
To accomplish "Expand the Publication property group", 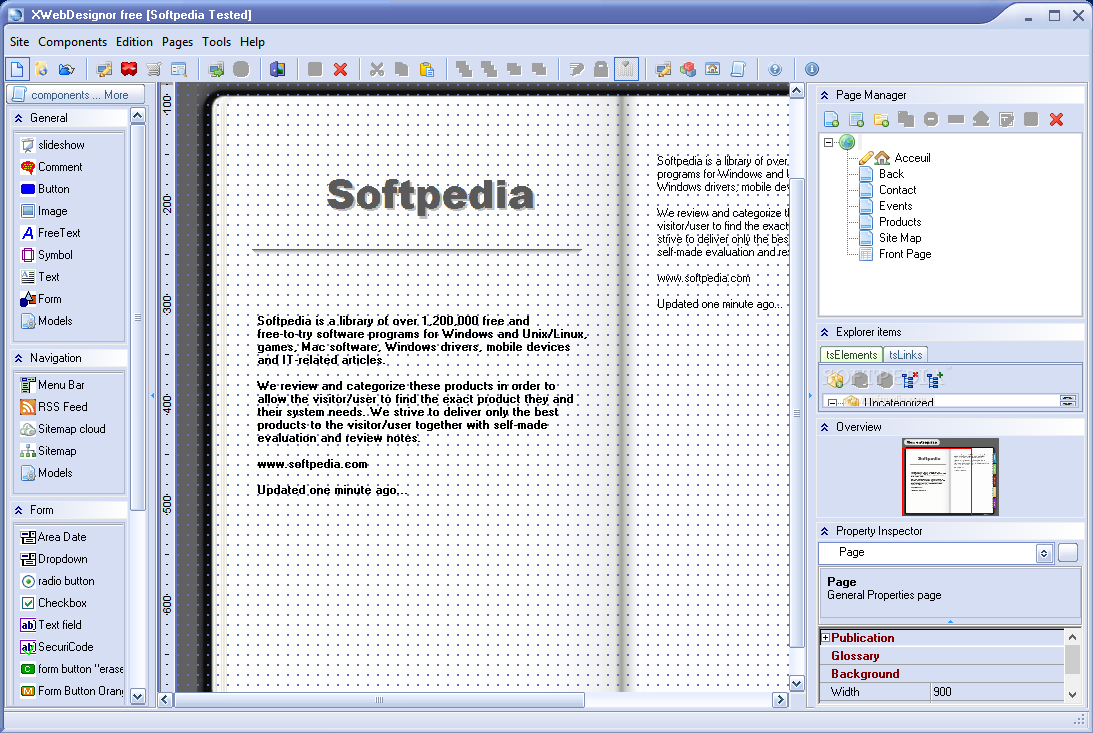I will point(825,638).
